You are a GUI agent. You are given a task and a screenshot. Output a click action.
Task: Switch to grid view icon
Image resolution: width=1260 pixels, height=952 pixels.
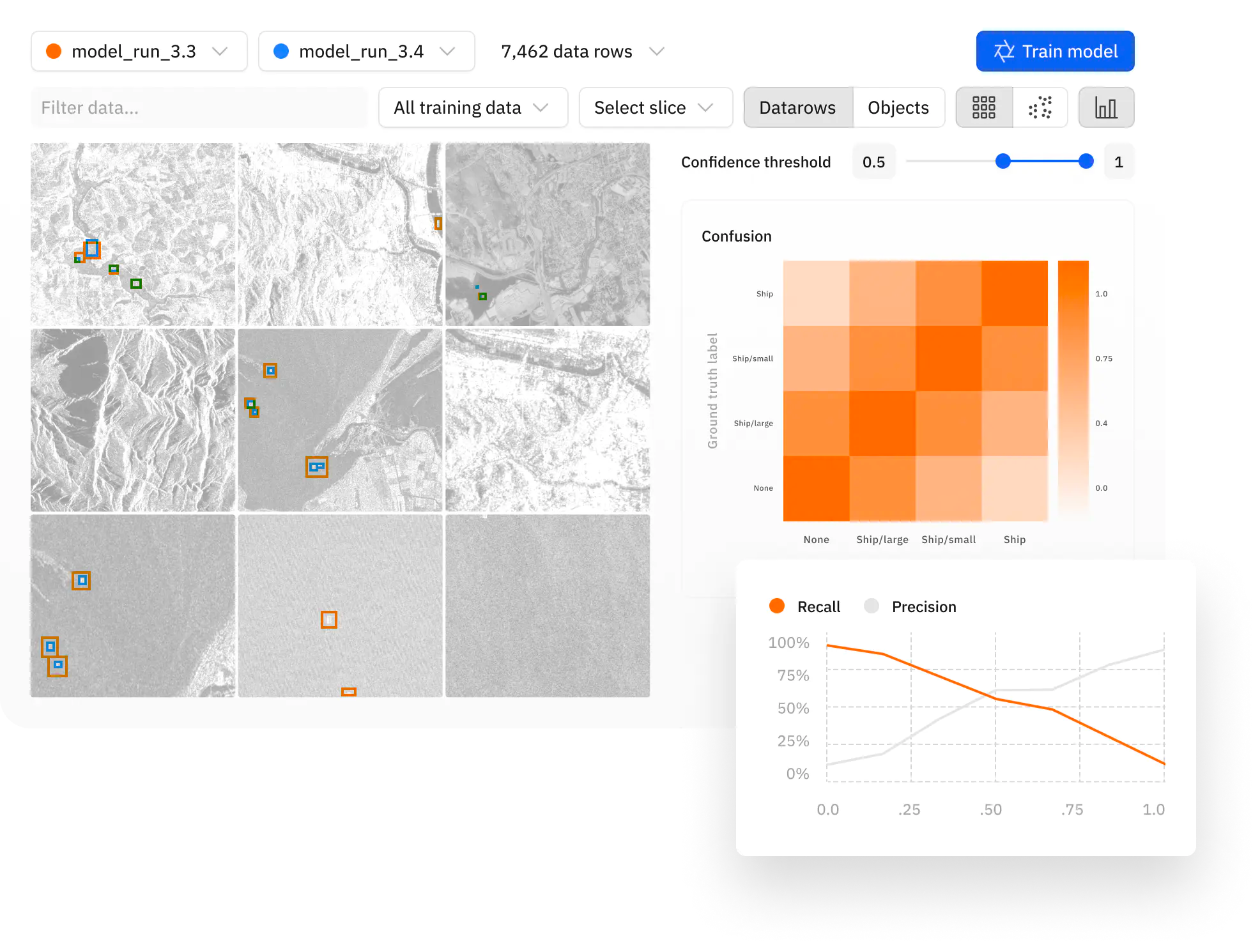point(983,107)
